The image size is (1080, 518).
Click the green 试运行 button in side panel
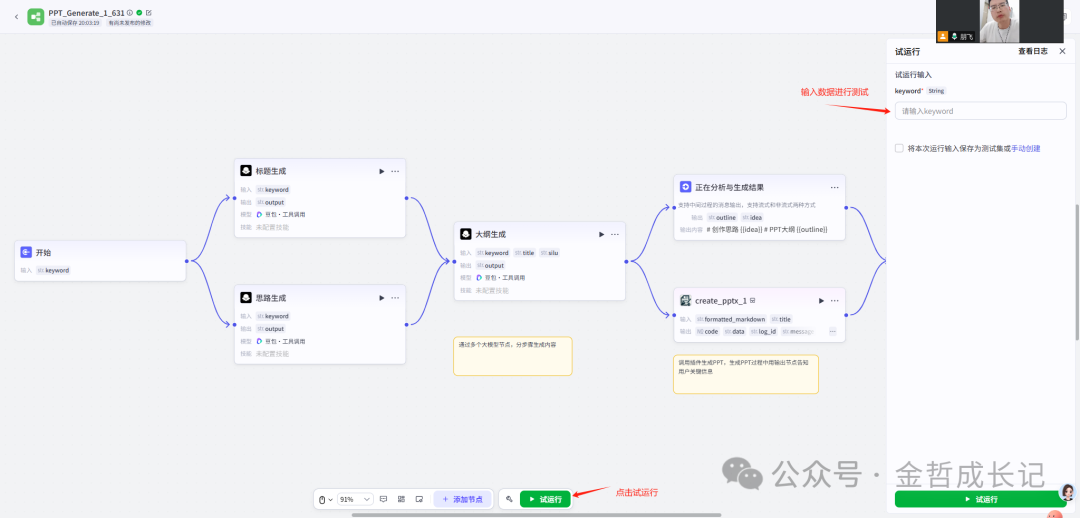(x=981, y=499)
